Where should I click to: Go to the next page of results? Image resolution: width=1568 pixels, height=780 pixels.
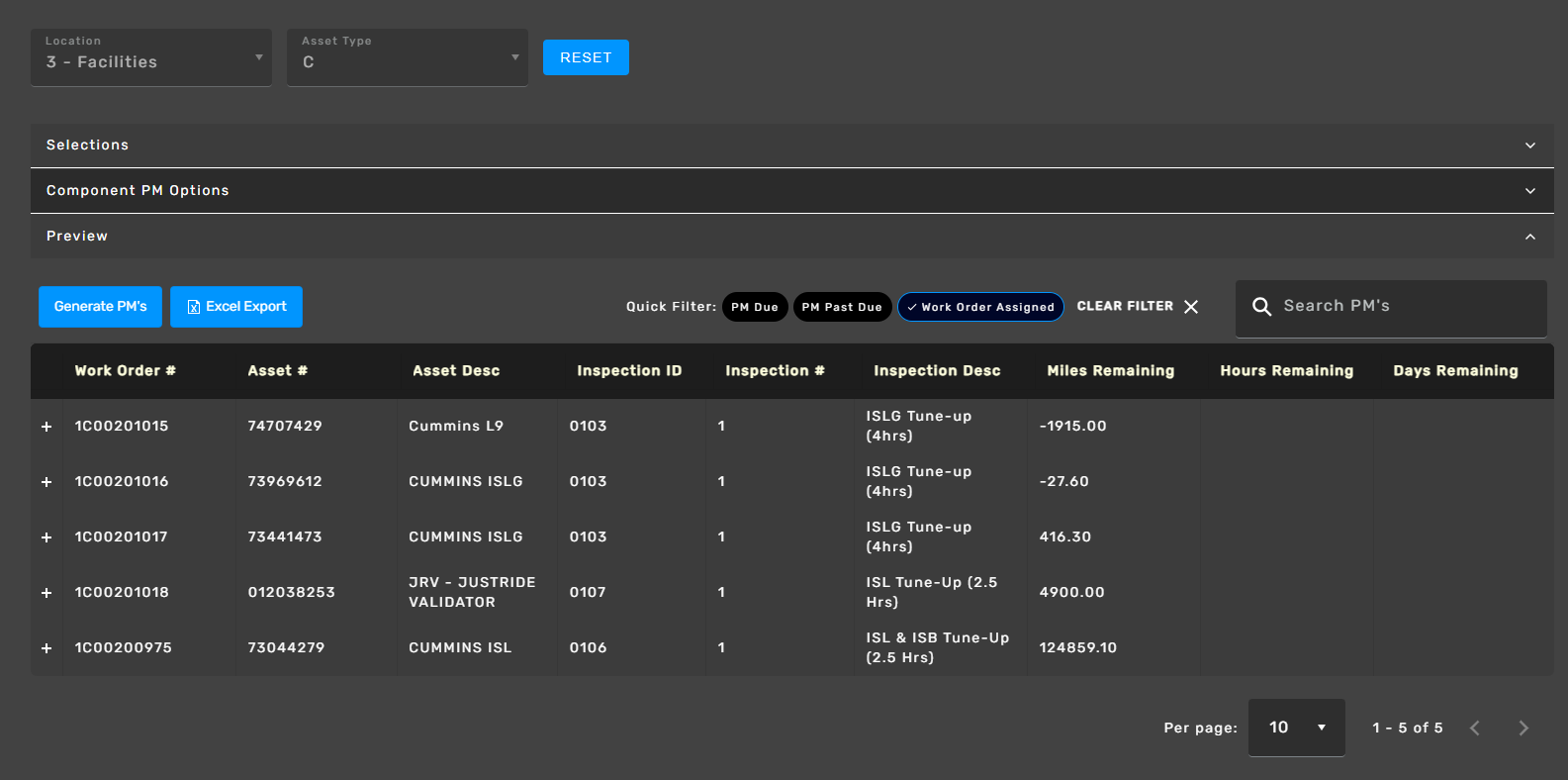pyautogui.click(x=1522, y=728)
